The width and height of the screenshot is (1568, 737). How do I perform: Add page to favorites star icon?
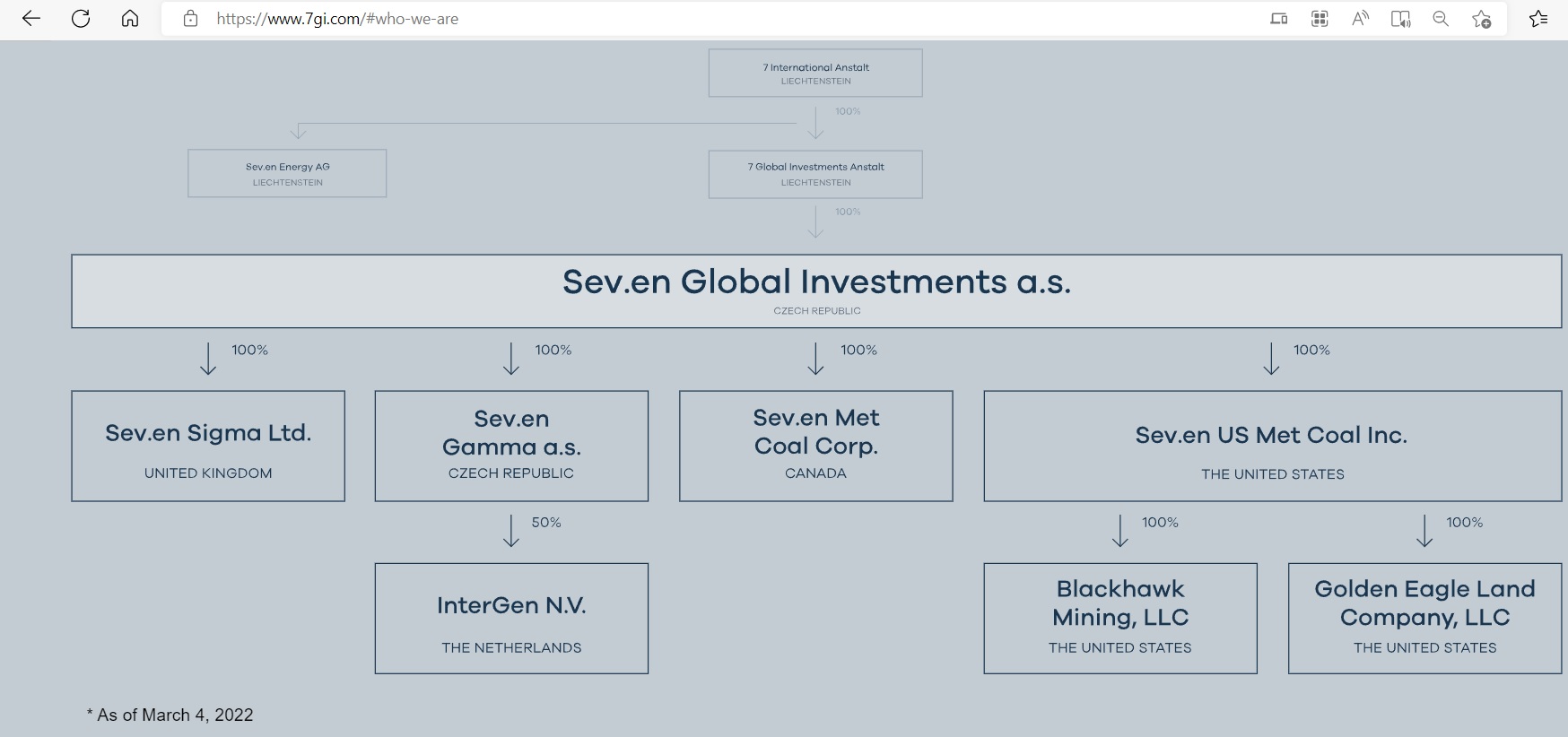point(1482,19)
